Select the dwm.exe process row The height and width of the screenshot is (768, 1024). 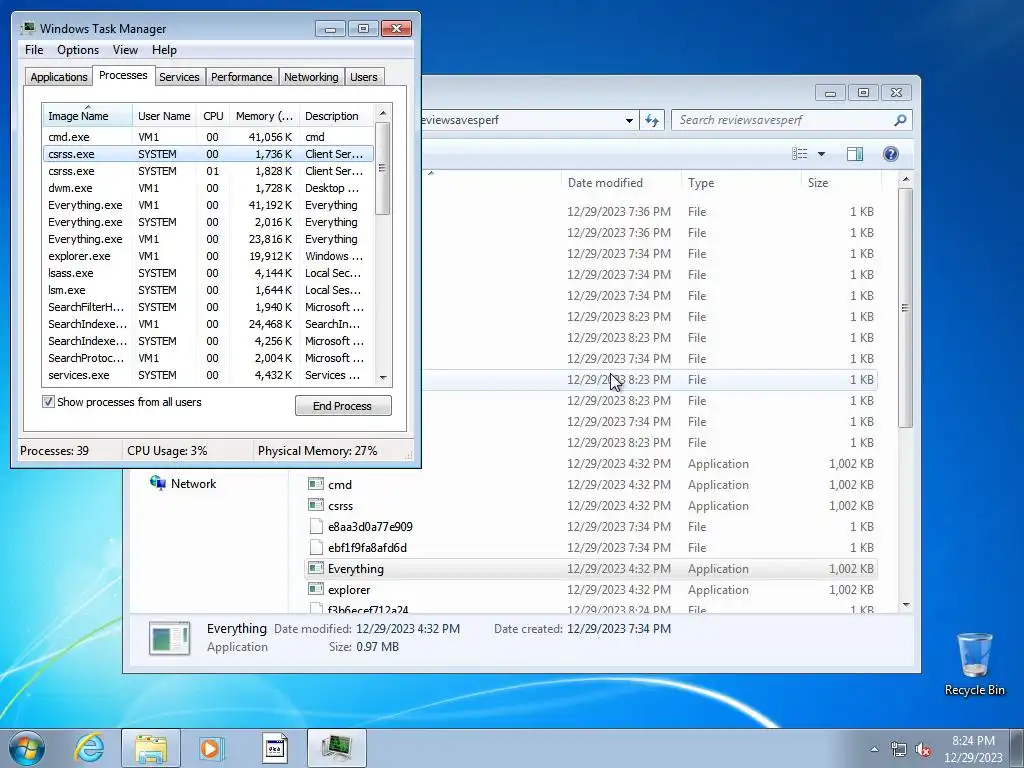pos(209,188)
